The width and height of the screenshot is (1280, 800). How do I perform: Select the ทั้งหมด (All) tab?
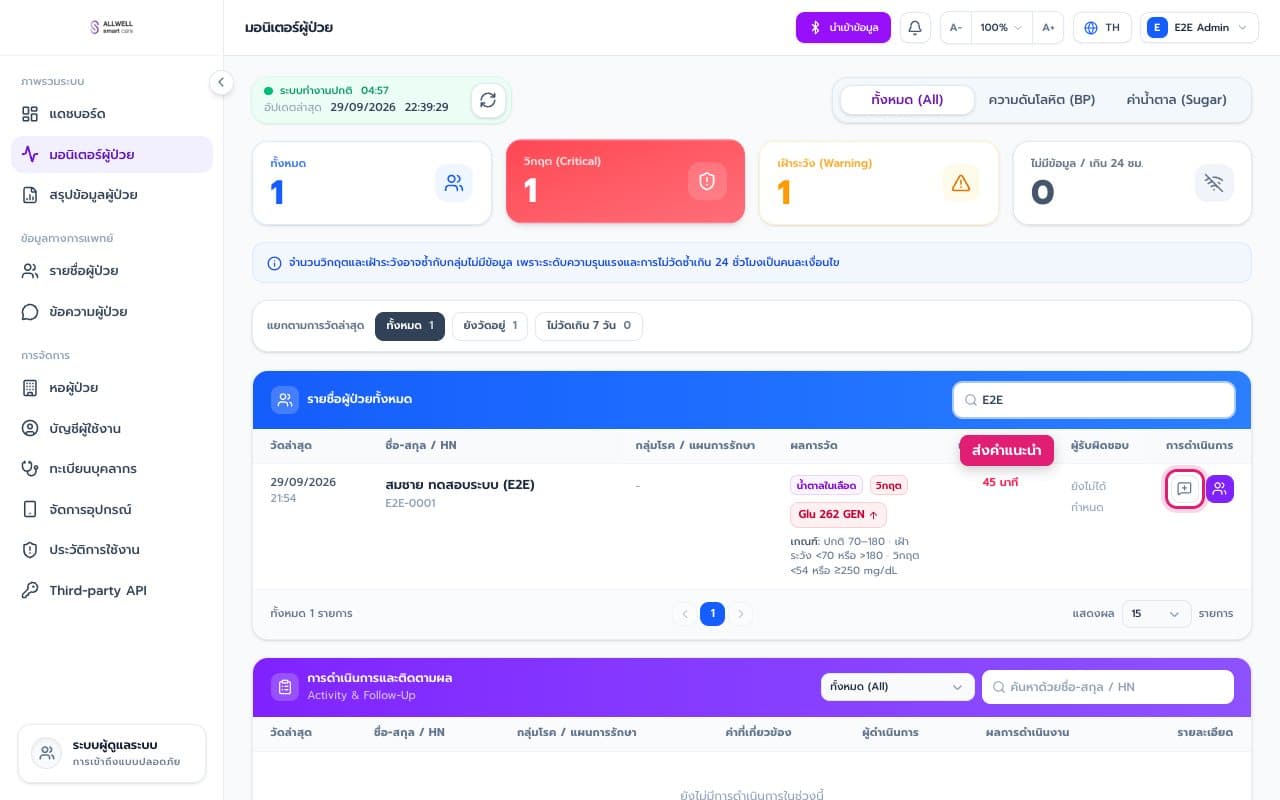click(907, 100)
